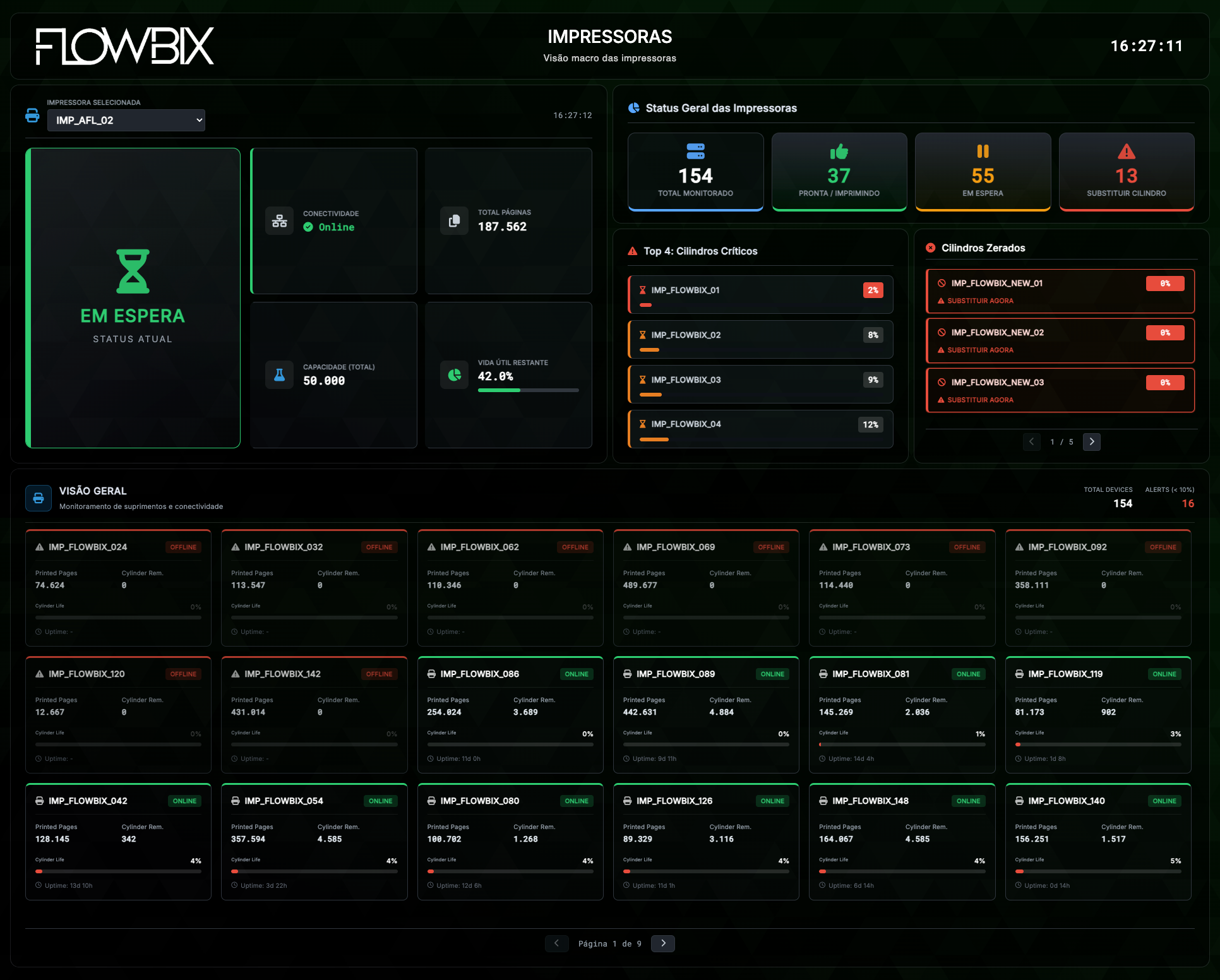Viewport: 1220px width, 980px height.
Task: Click the printer icon on IMP_FLOWBIX_119 card
Action: (1019, 674)
